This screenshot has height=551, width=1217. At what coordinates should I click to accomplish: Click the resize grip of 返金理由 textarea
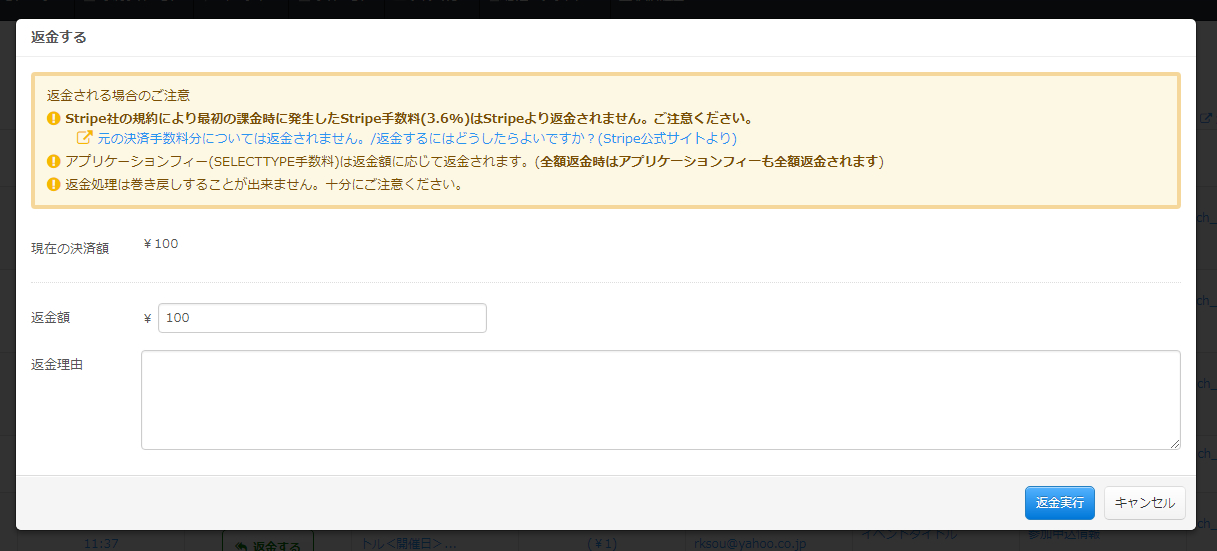tap(1175, 444)
